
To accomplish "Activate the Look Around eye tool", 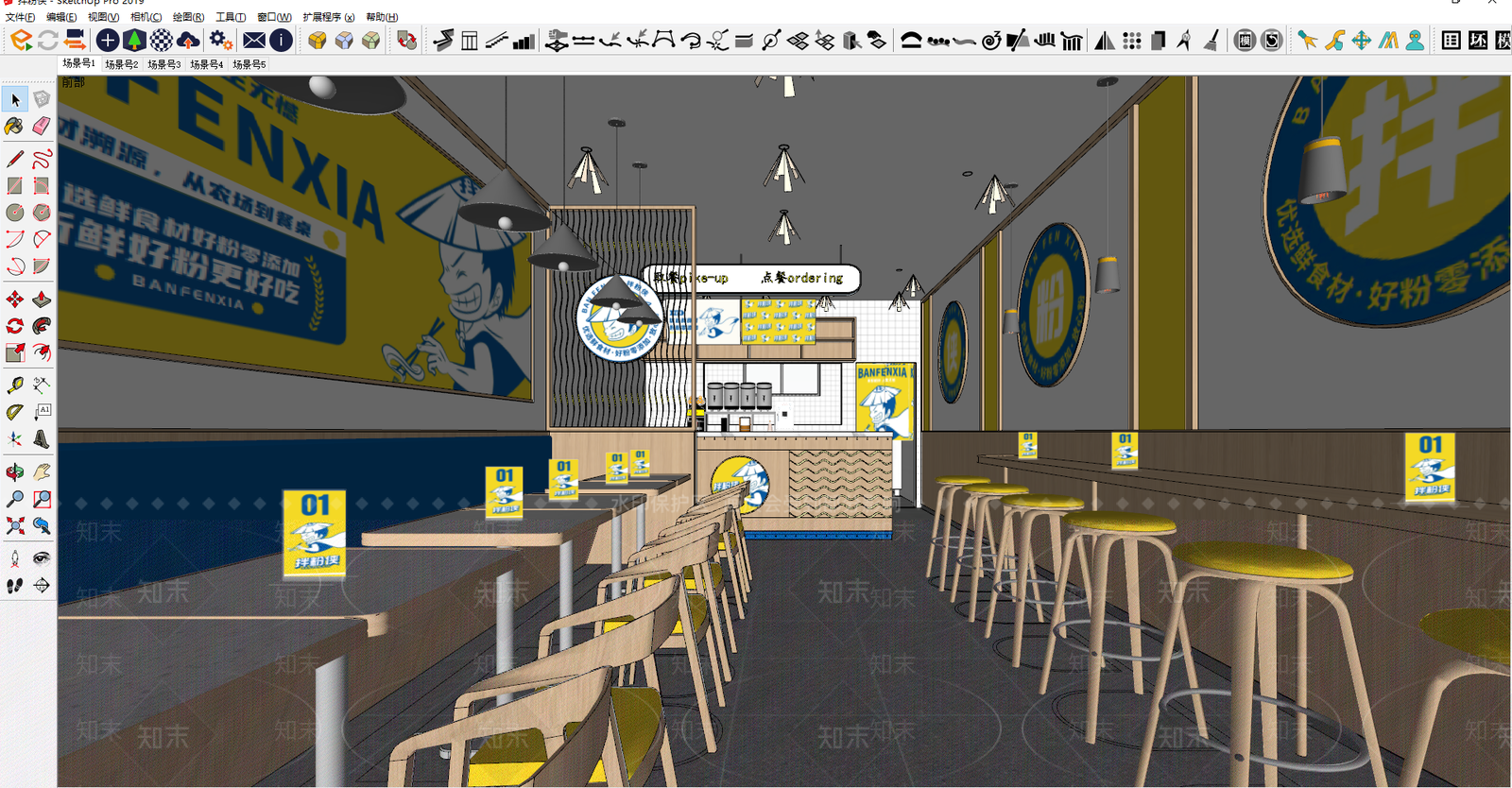I will tap(42, 558).
